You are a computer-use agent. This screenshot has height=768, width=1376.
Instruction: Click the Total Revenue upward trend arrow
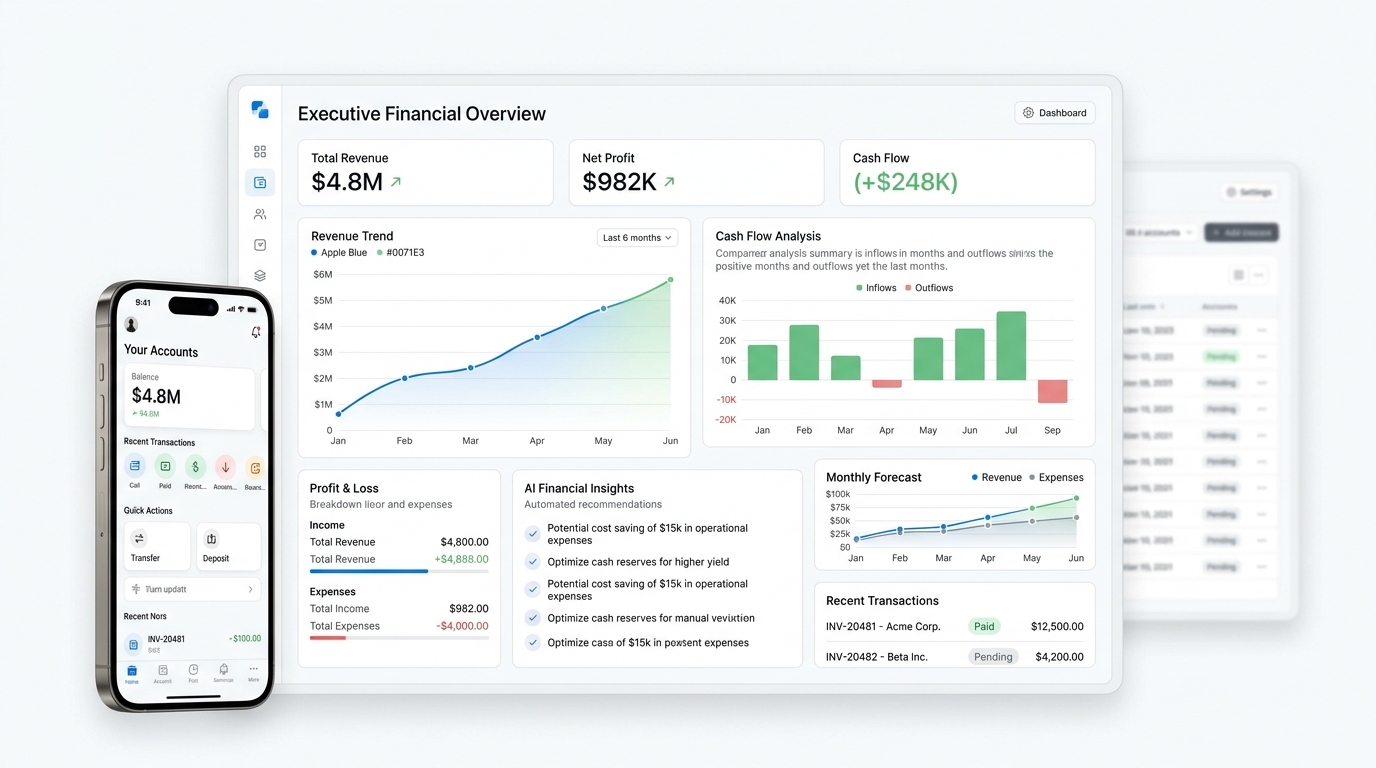pos(396,182)
